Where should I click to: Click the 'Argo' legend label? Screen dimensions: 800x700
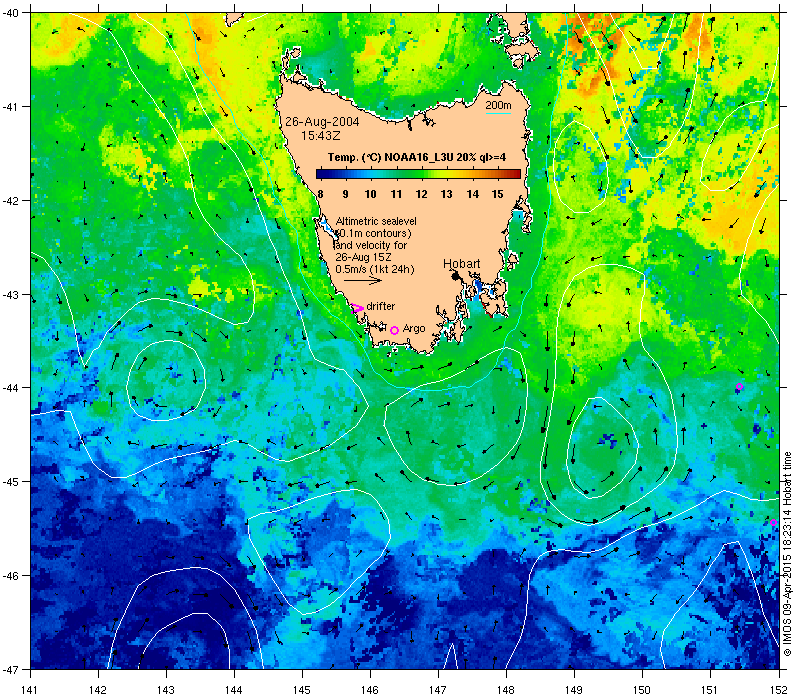click(x=414, y=329)
